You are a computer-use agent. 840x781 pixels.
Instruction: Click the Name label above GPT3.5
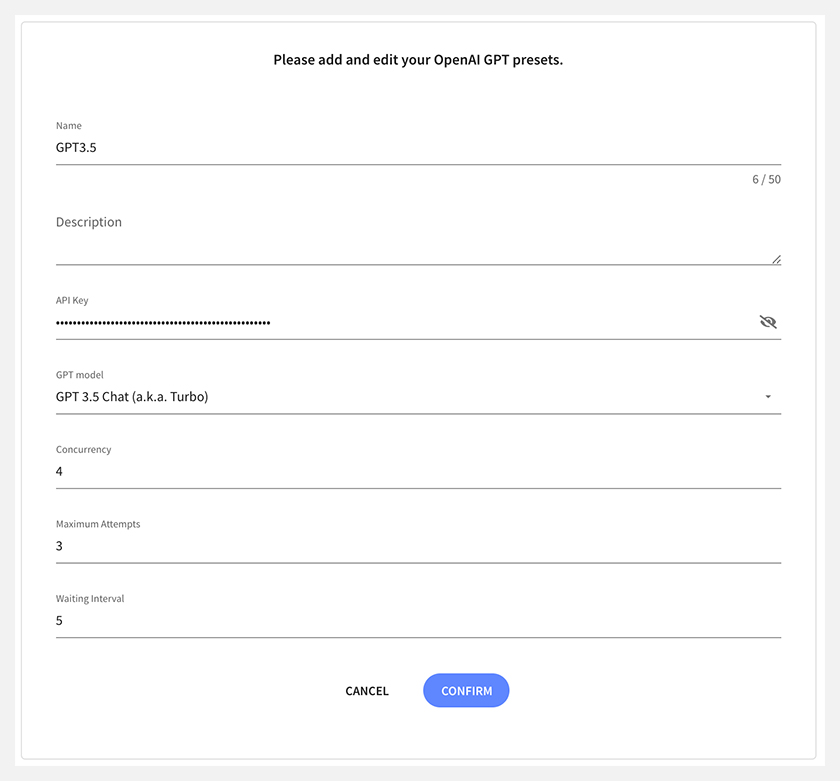(x=69, y=126)
